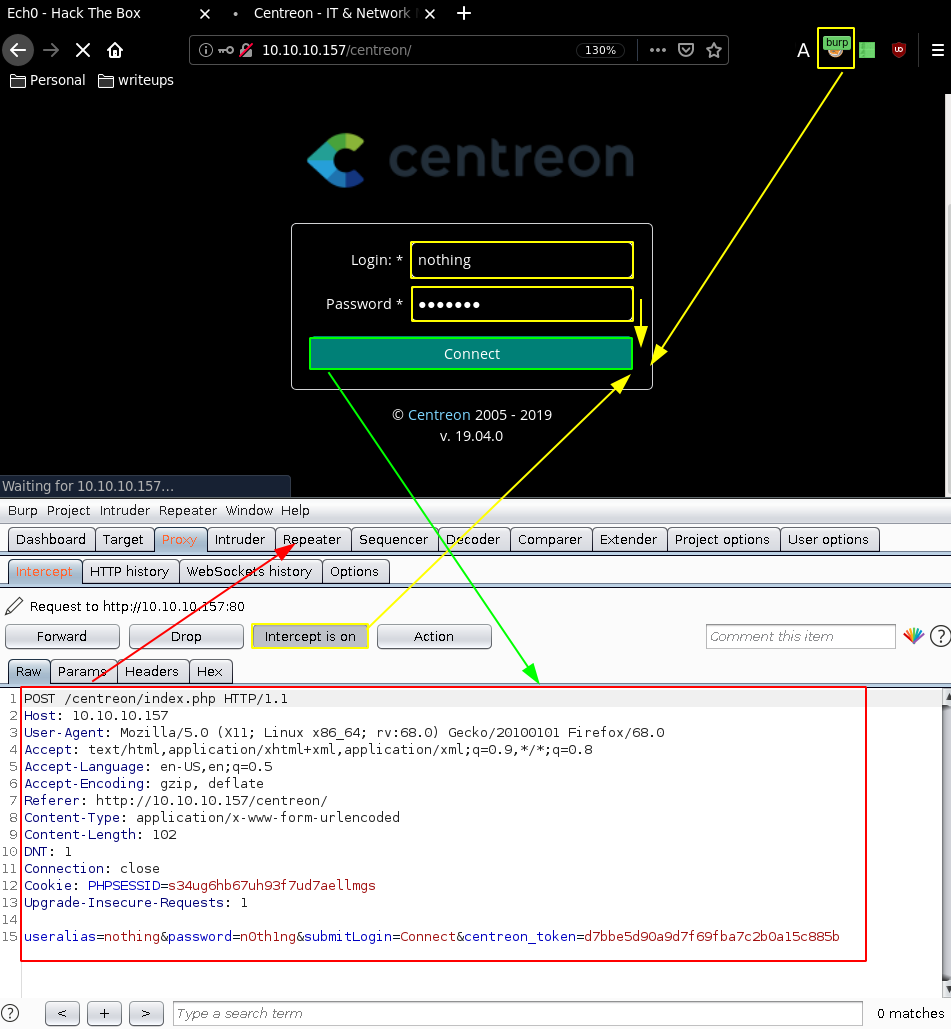Switch to the Repeater tool tab
Viewport: 951px width, 1029px height.
[312, 539]
